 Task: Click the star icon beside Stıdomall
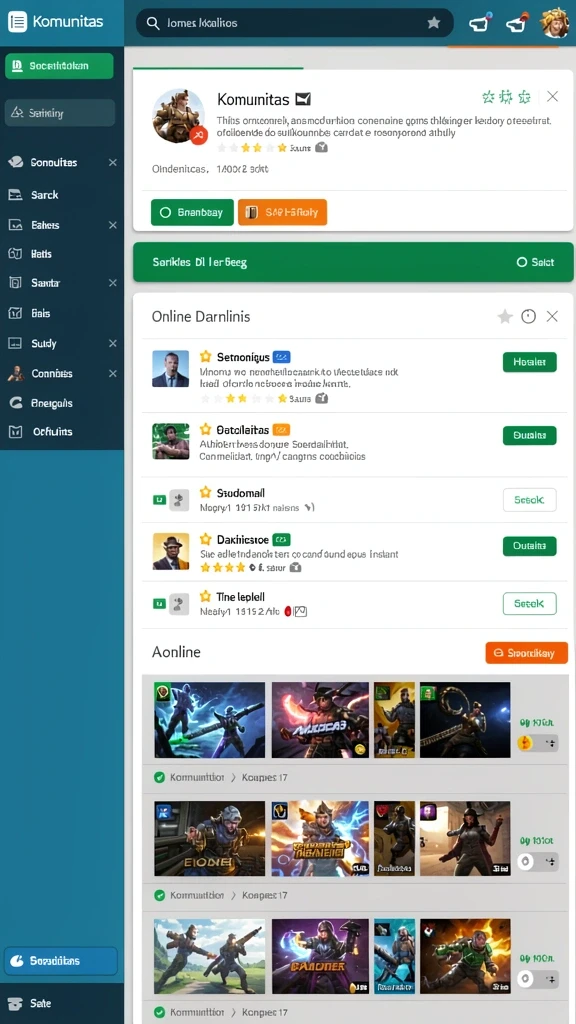click(x=206, y=492)
